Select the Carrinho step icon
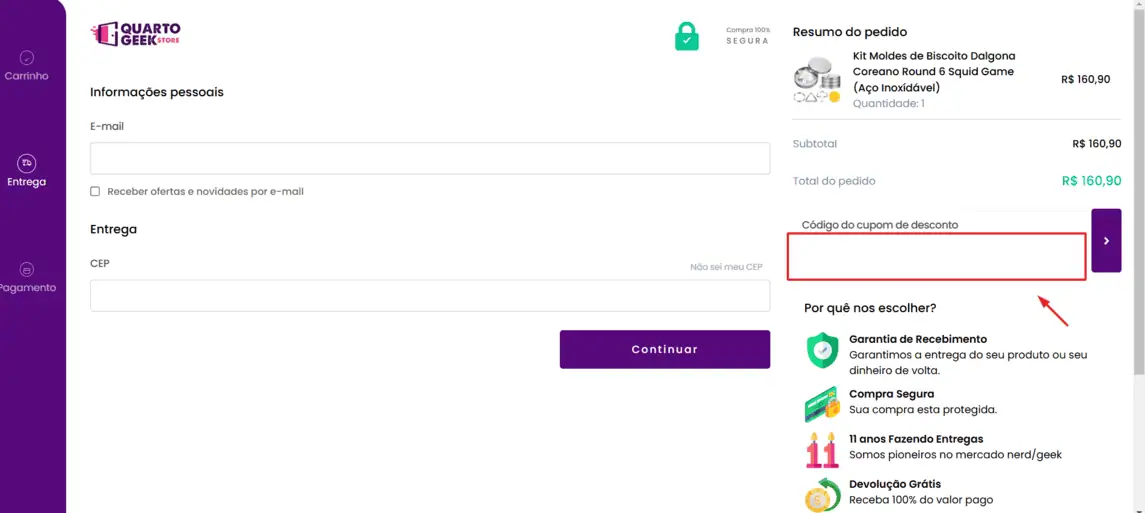The height and width of the screenshot is (513, 1145). coord(26,57)
